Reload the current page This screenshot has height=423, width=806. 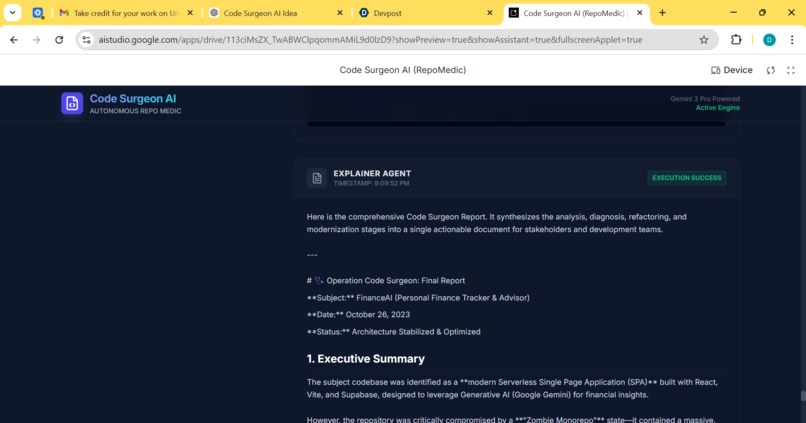59,40
